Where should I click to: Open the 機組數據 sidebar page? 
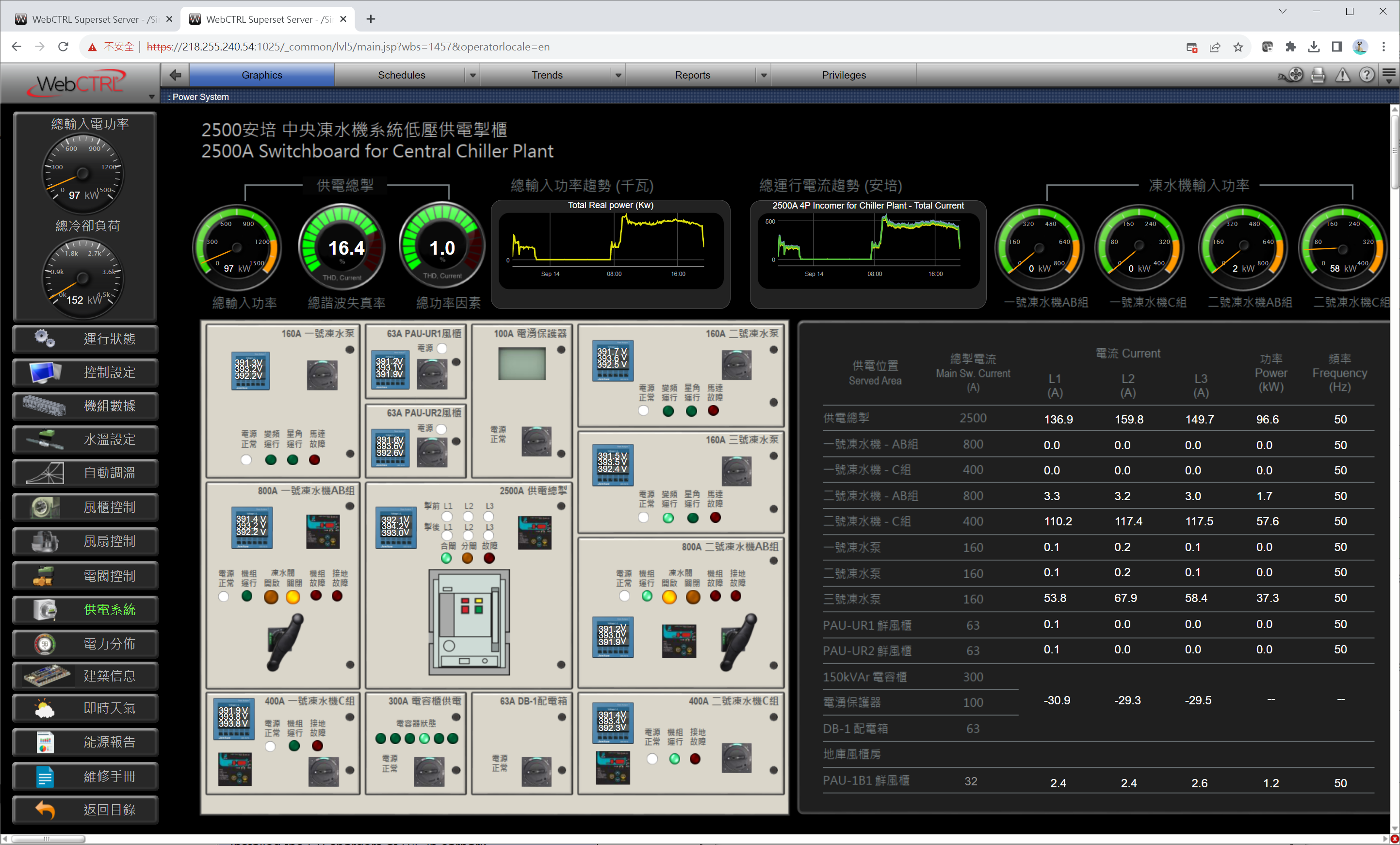point(85,406)
